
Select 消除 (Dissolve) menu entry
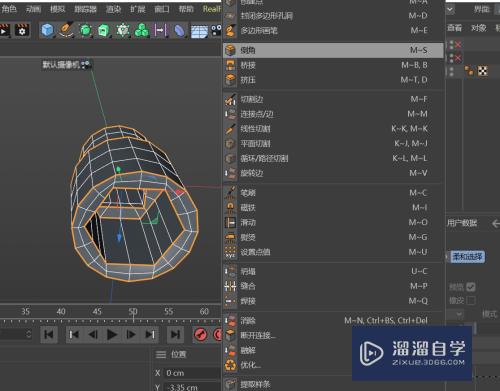point(333,321)
